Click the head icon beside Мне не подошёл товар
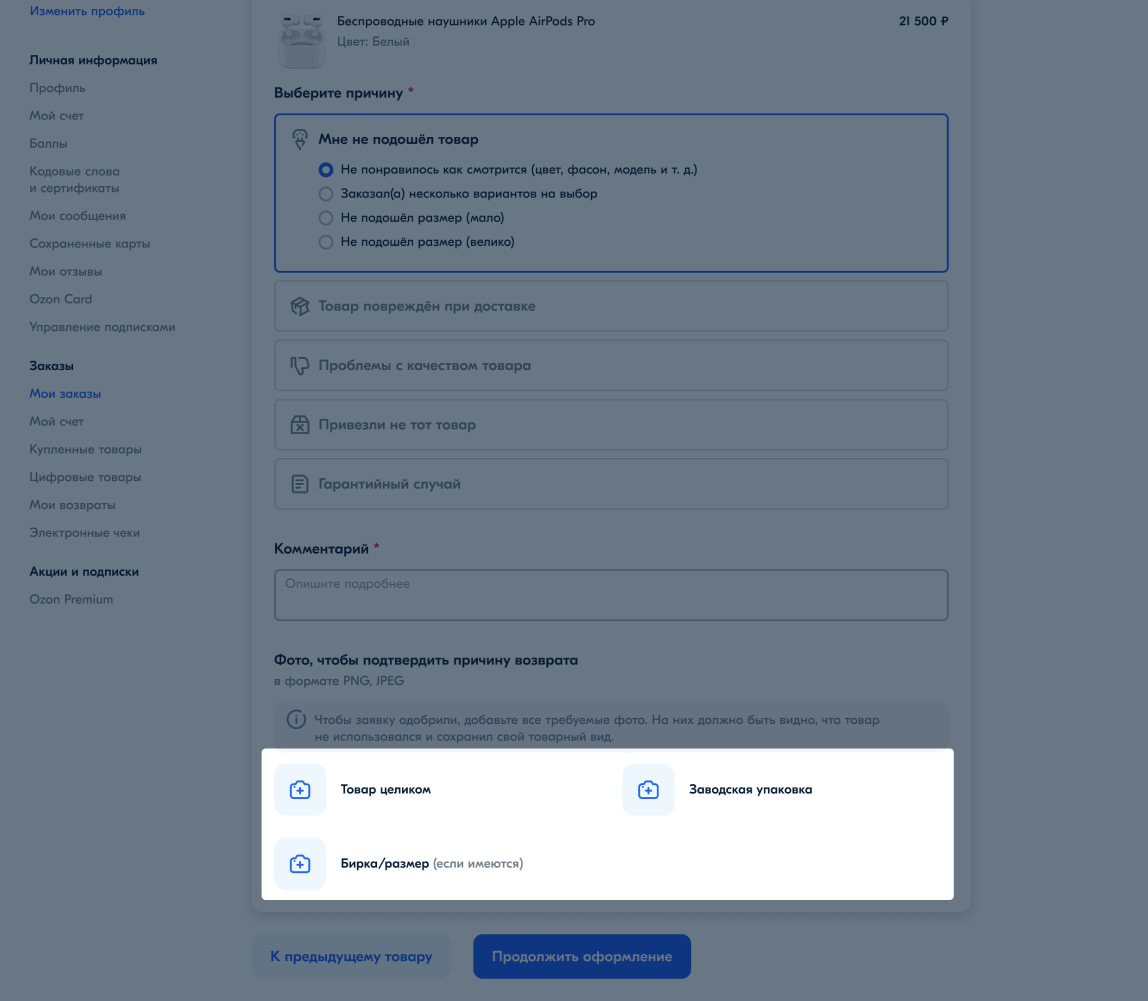The width and height of the screenshot is (1148, 1001). (299, 139)
